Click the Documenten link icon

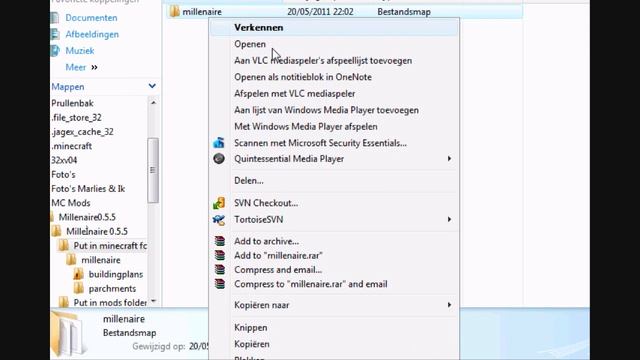[x=55, y=18]
